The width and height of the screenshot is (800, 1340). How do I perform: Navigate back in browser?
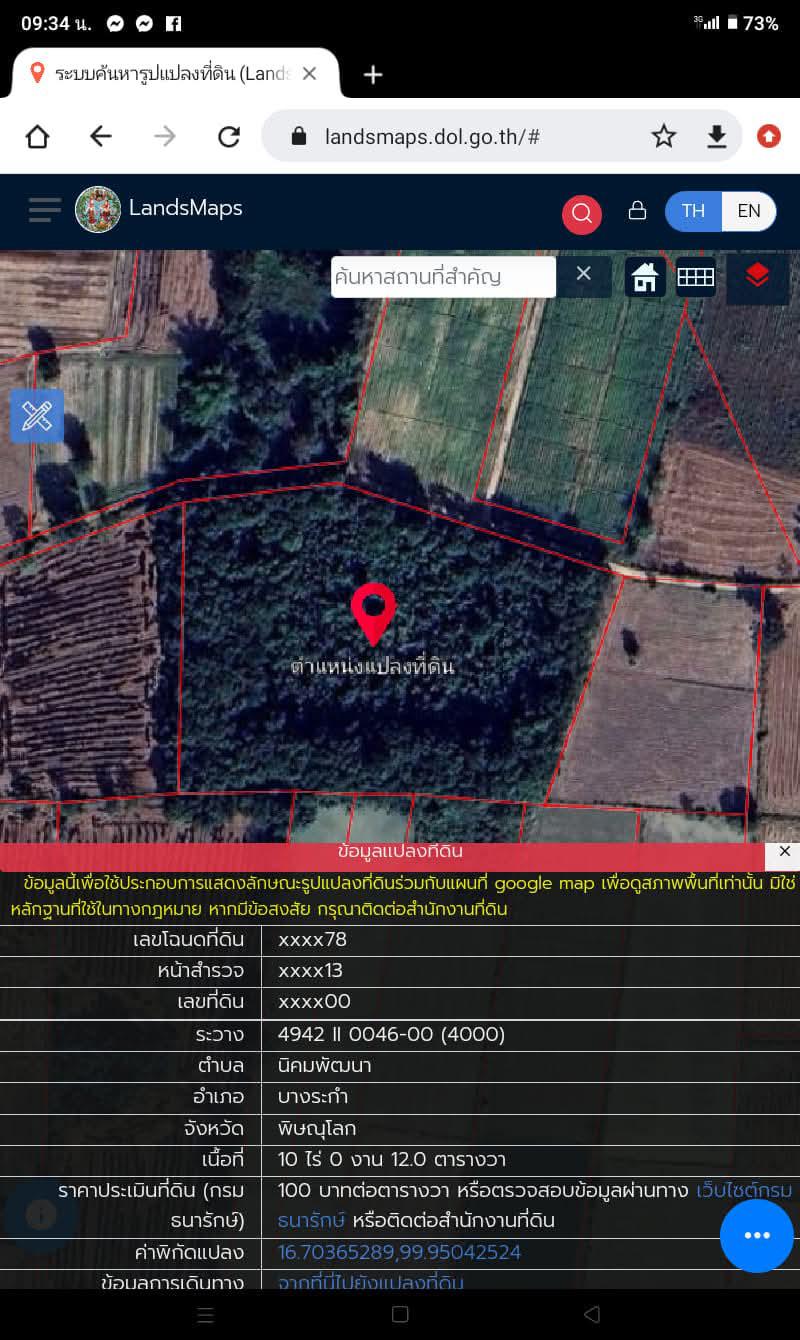pyautogui.click(x=101, y=136)
